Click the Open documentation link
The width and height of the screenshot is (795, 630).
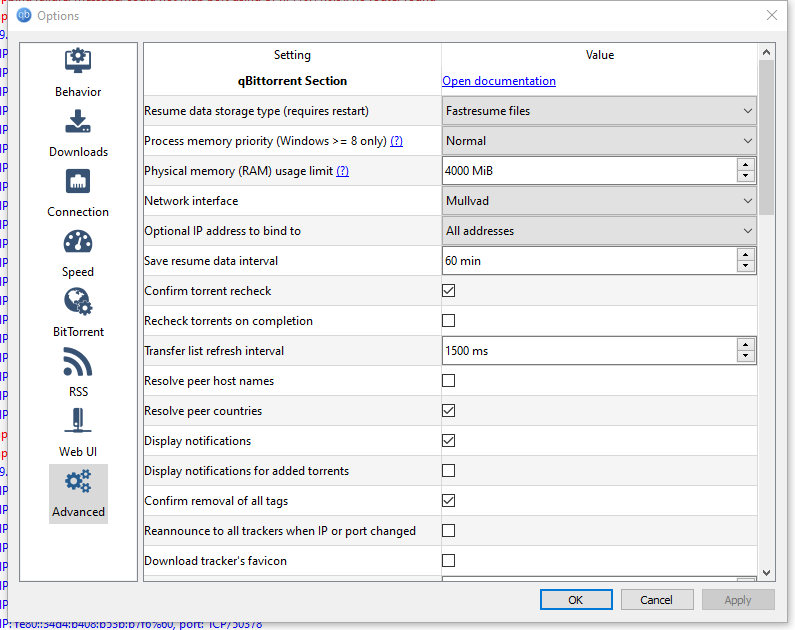click(499, 81)
